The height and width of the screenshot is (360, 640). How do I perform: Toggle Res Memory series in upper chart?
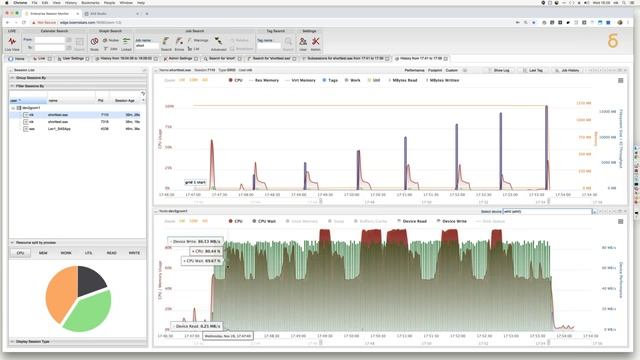264,80
